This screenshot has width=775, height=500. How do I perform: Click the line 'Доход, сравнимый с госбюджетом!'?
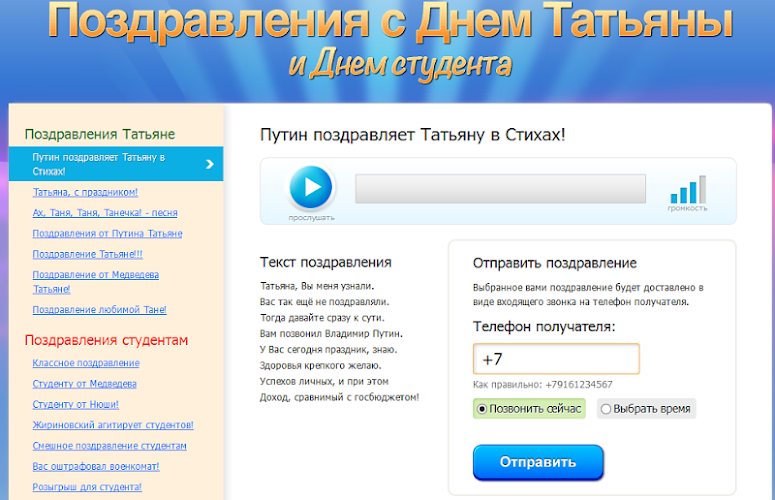click(x=340, y=397)
